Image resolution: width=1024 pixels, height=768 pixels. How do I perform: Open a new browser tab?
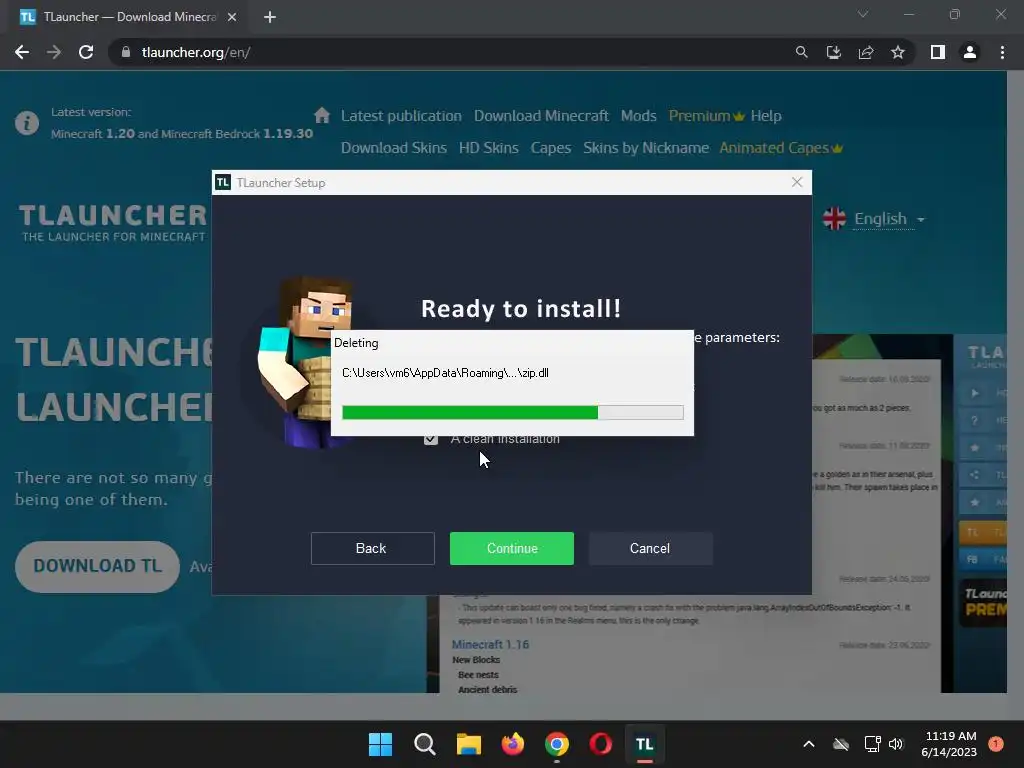coord(270,17)
